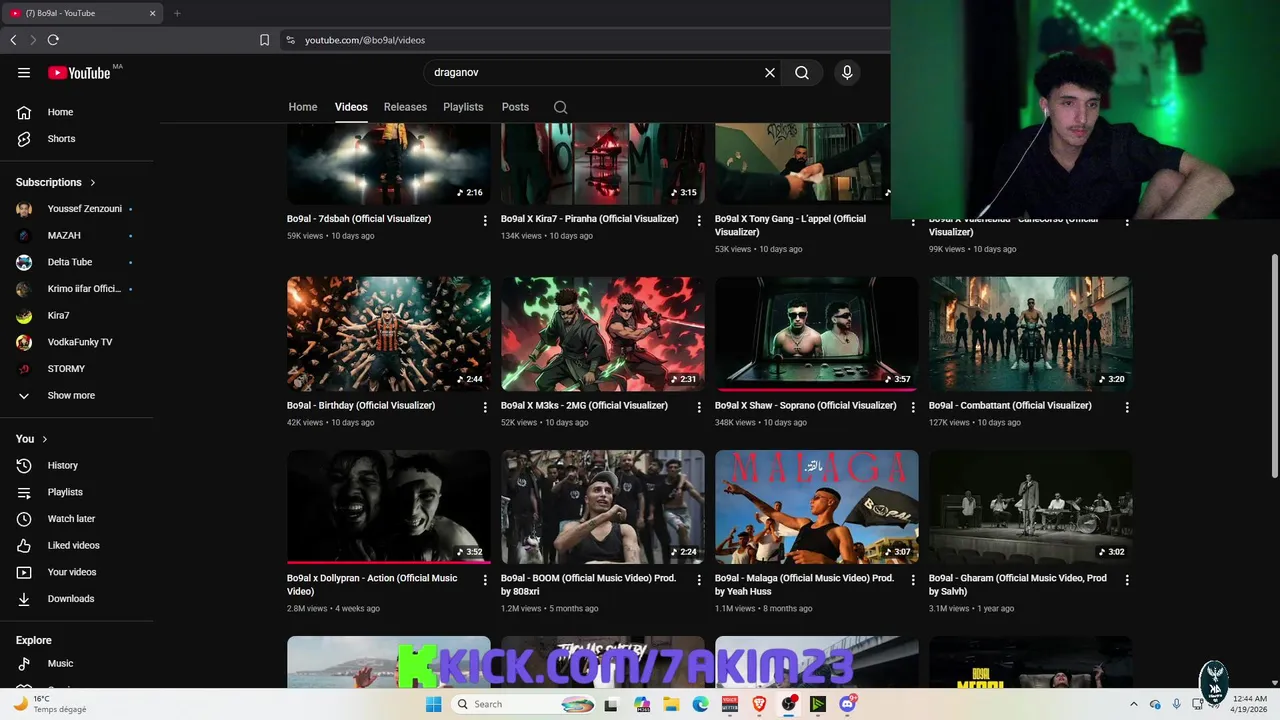1280x720 pixels.
Task: Open more options for Soprano video
Action: [x=913, y=407]
